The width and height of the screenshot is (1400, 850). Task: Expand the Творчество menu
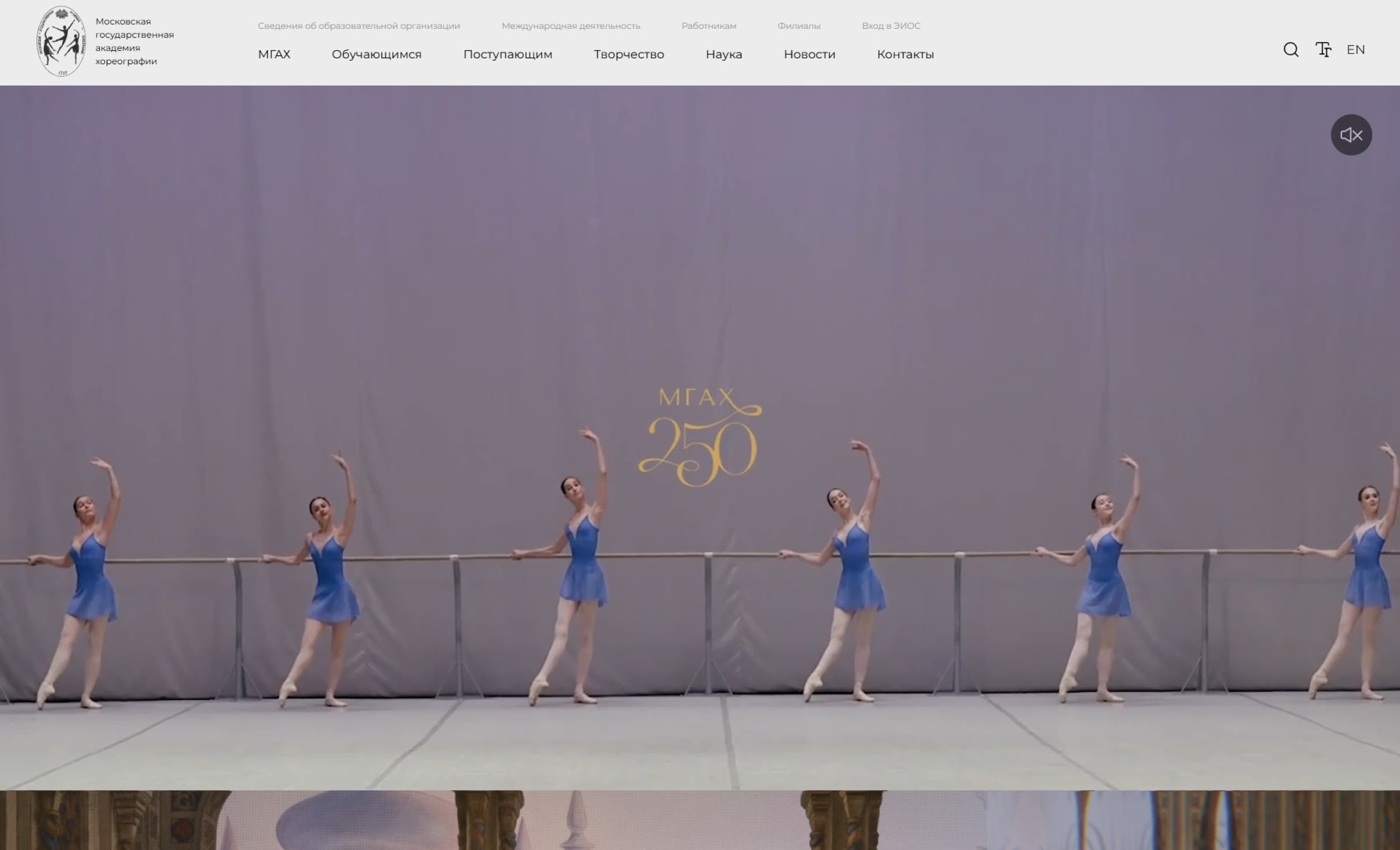tap(628, 54)
